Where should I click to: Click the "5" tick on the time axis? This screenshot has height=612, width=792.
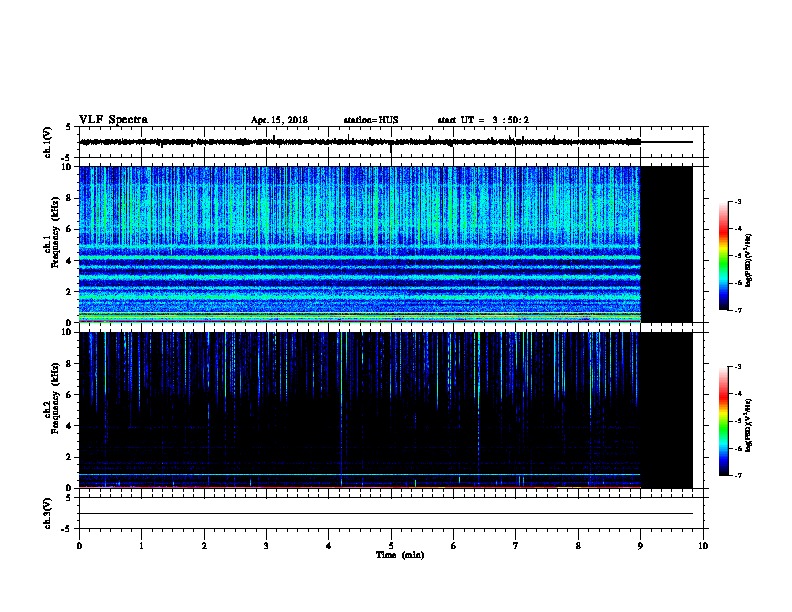391,546
